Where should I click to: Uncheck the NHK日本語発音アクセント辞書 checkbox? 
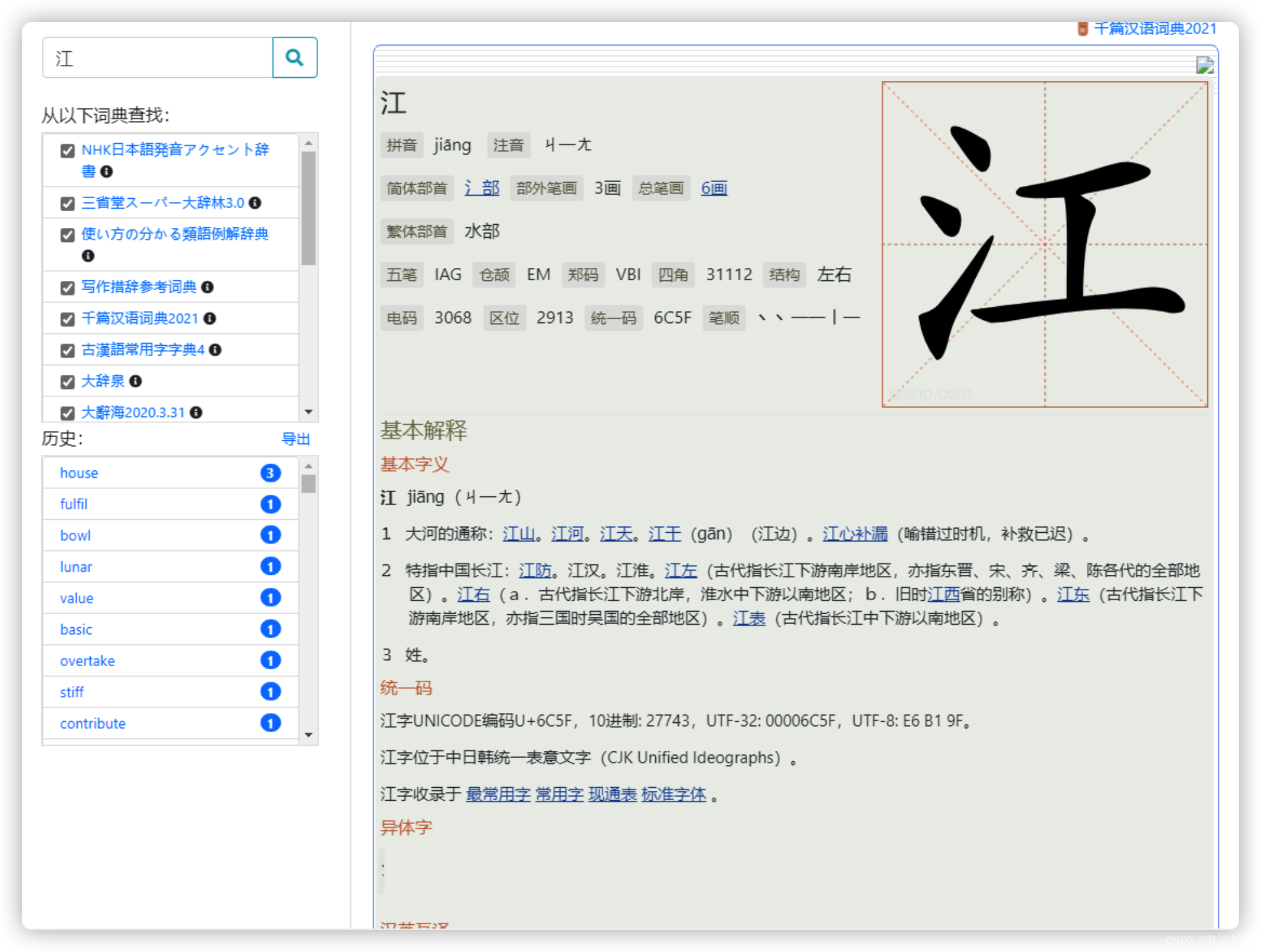(67, 151)
